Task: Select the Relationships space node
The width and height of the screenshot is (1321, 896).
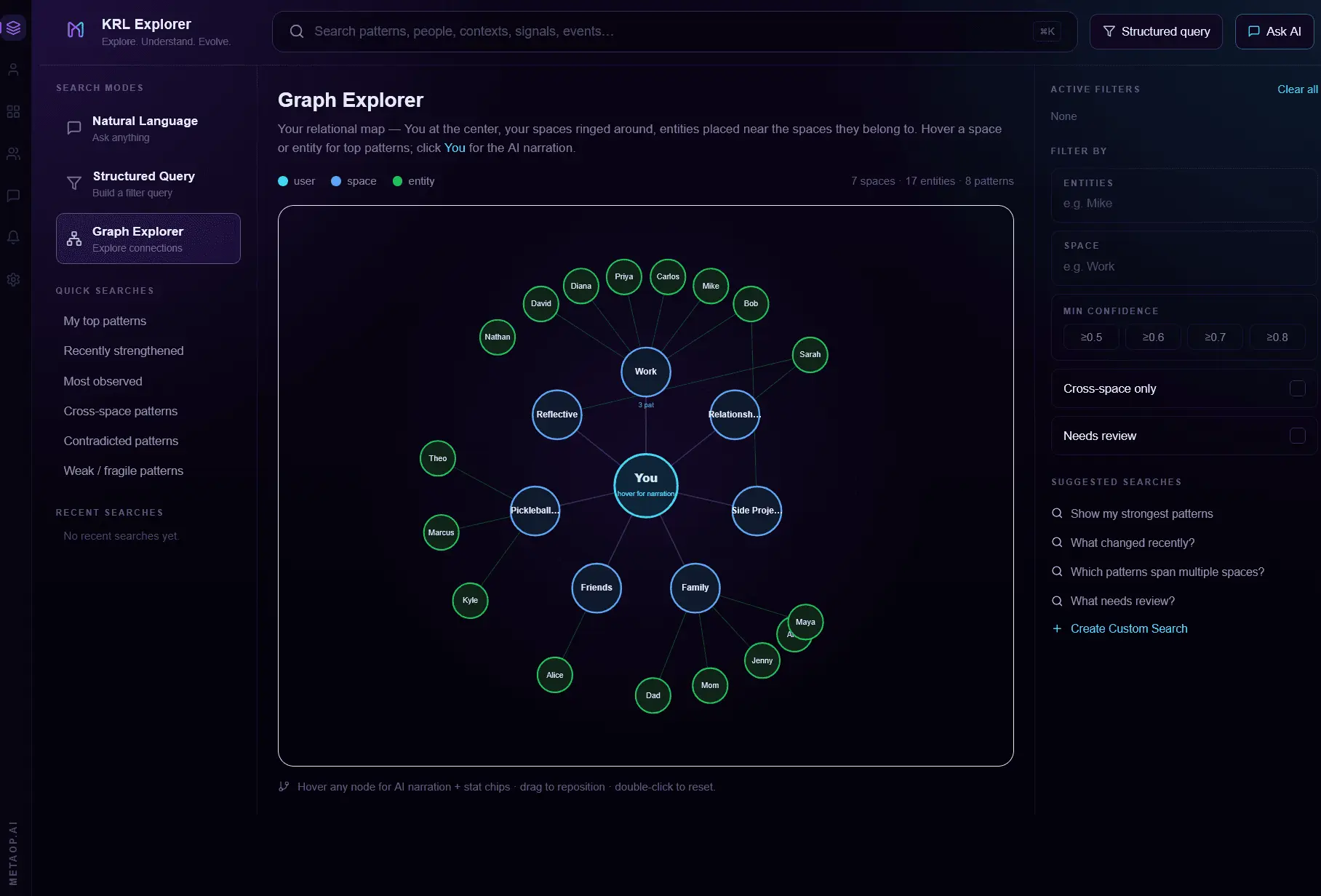Action: click(735, 415)
